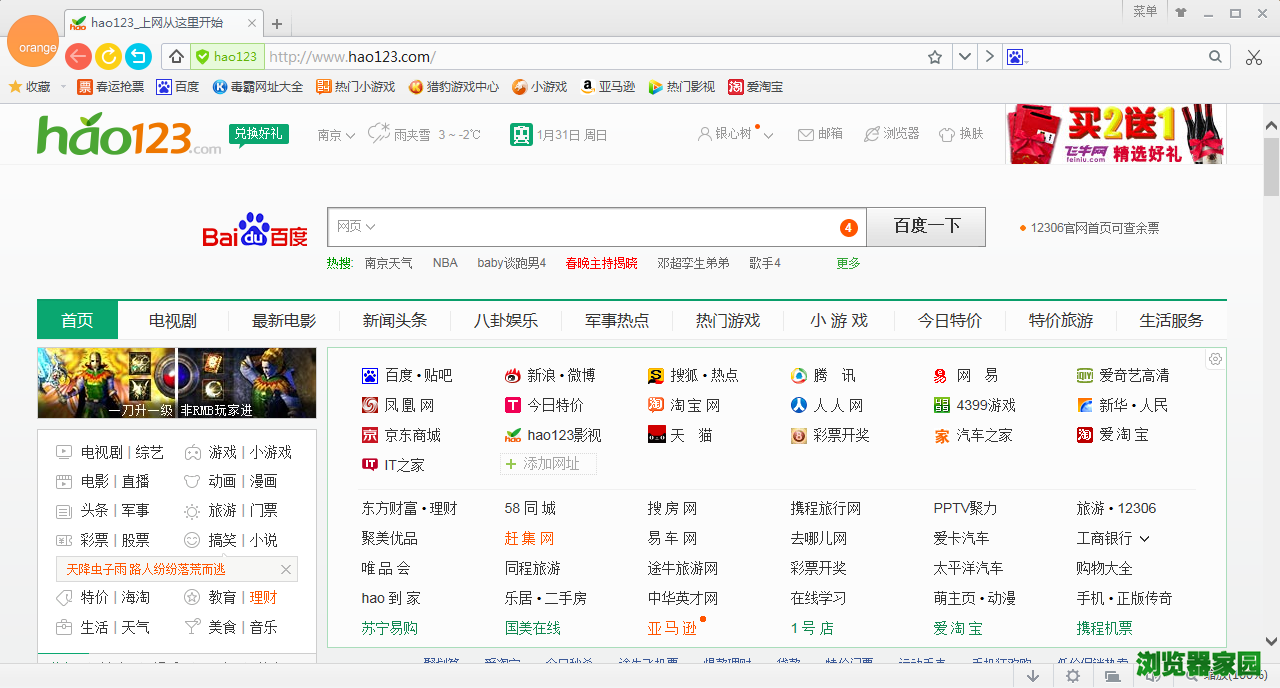
Task: Click the skin shirt icon in title bar
Action: (x=1181, y=13)
